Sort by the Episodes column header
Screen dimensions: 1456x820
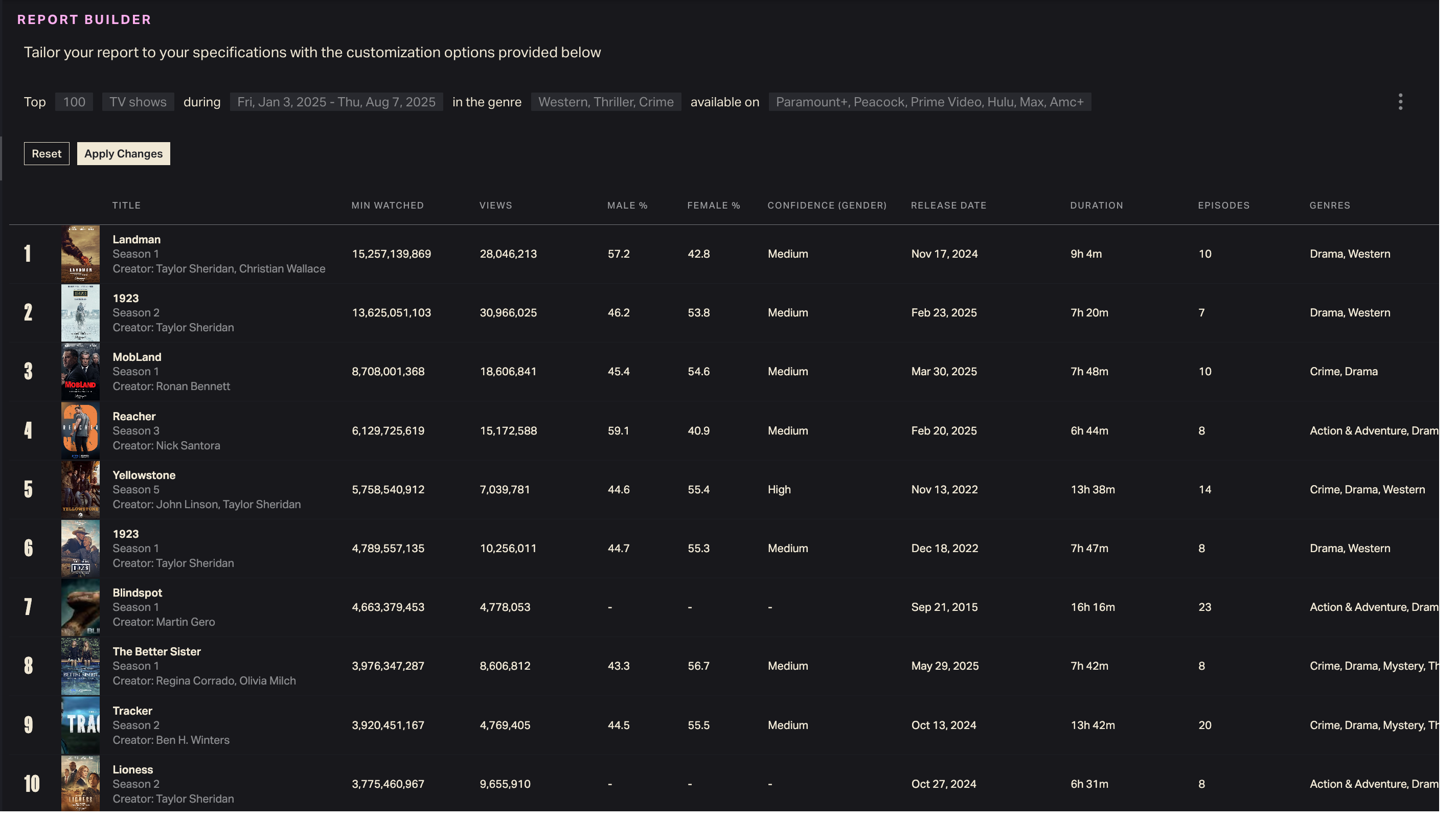tap(1223, 205)
